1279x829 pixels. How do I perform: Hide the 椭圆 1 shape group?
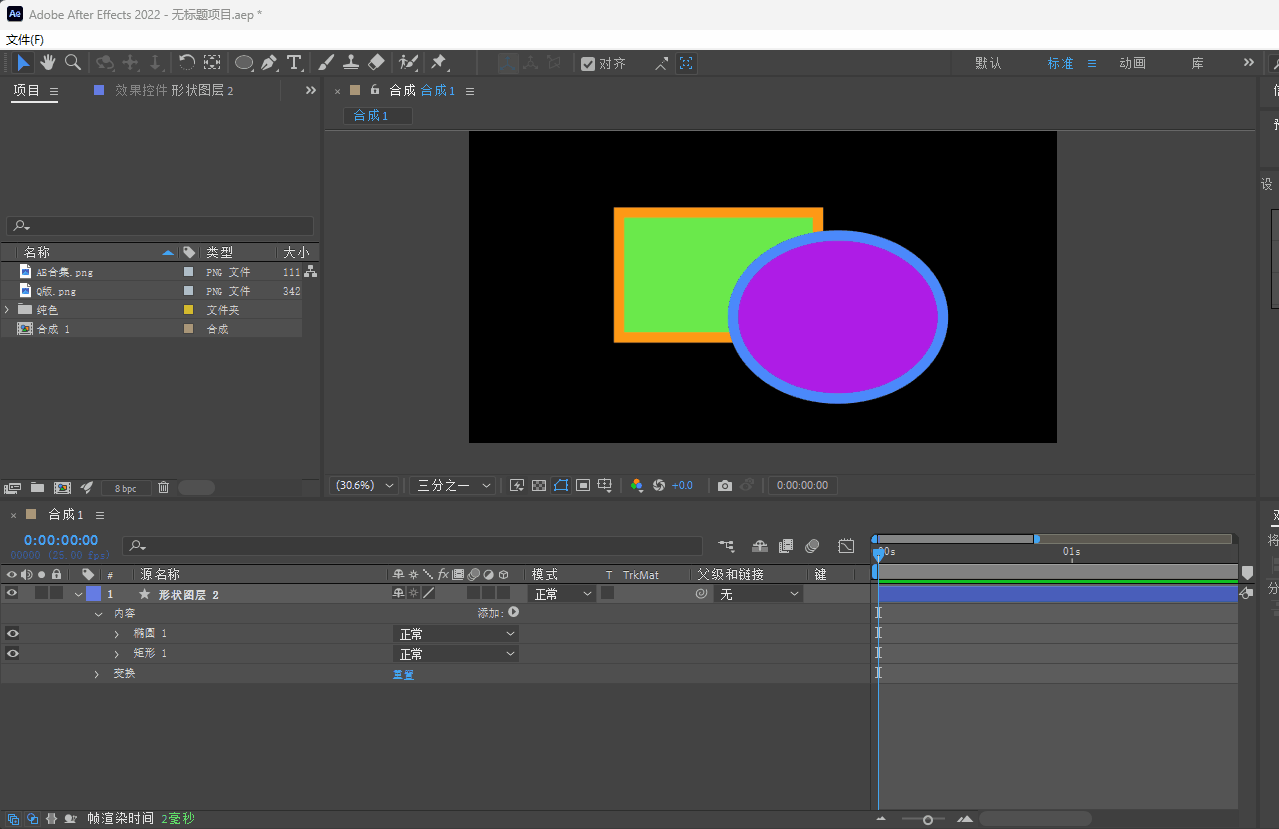(x=12, y=633)
